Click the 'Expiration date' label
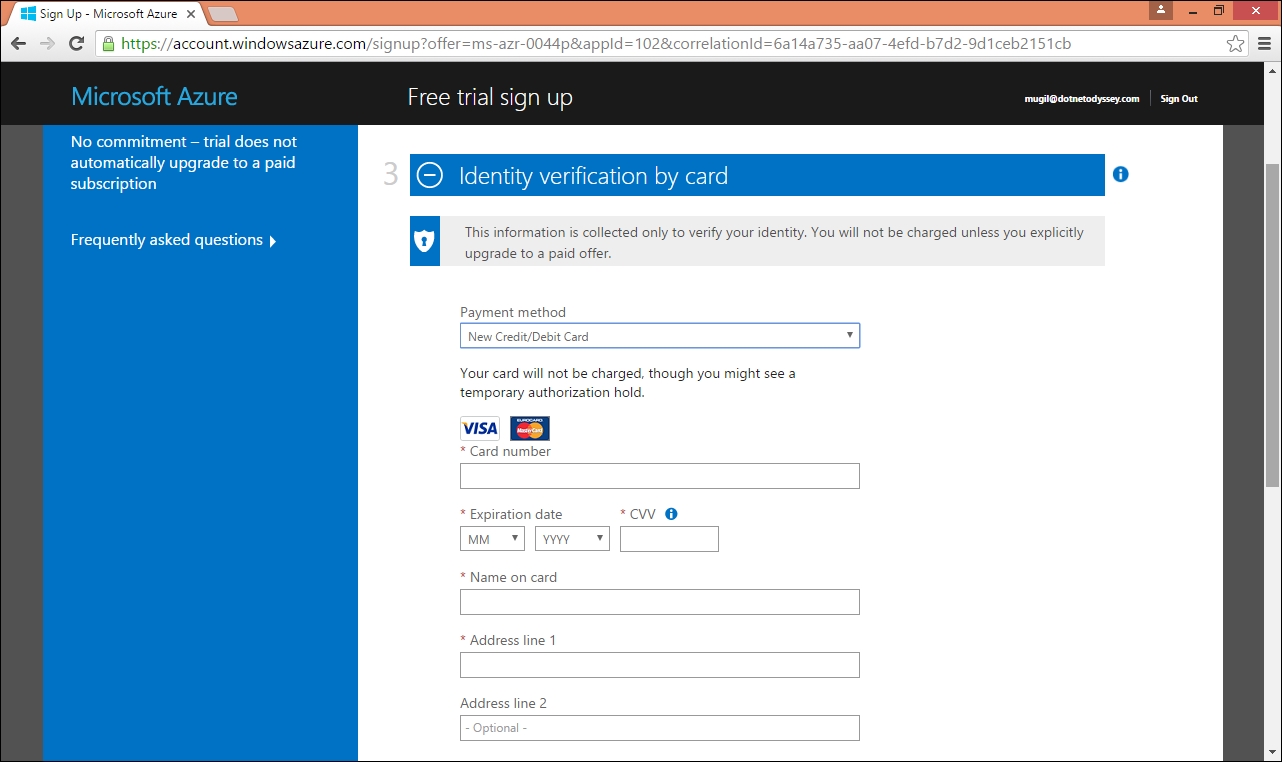 516,514
